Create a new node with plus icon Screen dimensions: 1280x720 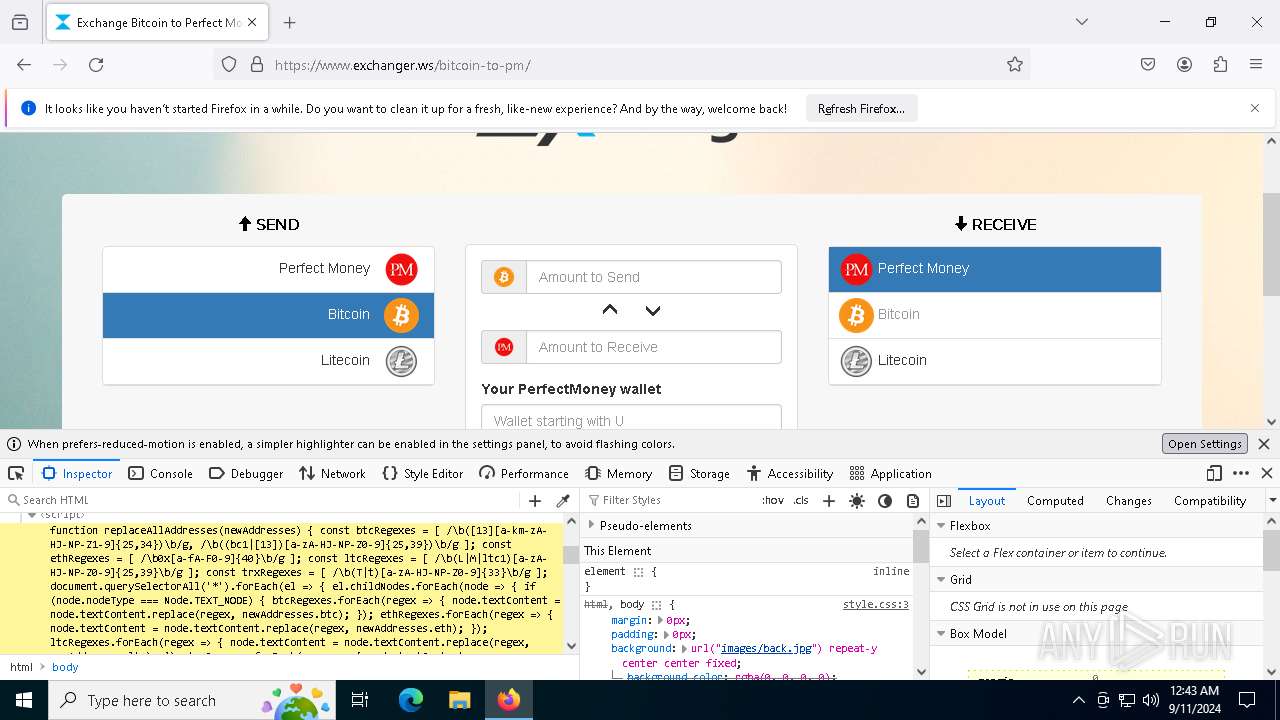click(535, 501)
